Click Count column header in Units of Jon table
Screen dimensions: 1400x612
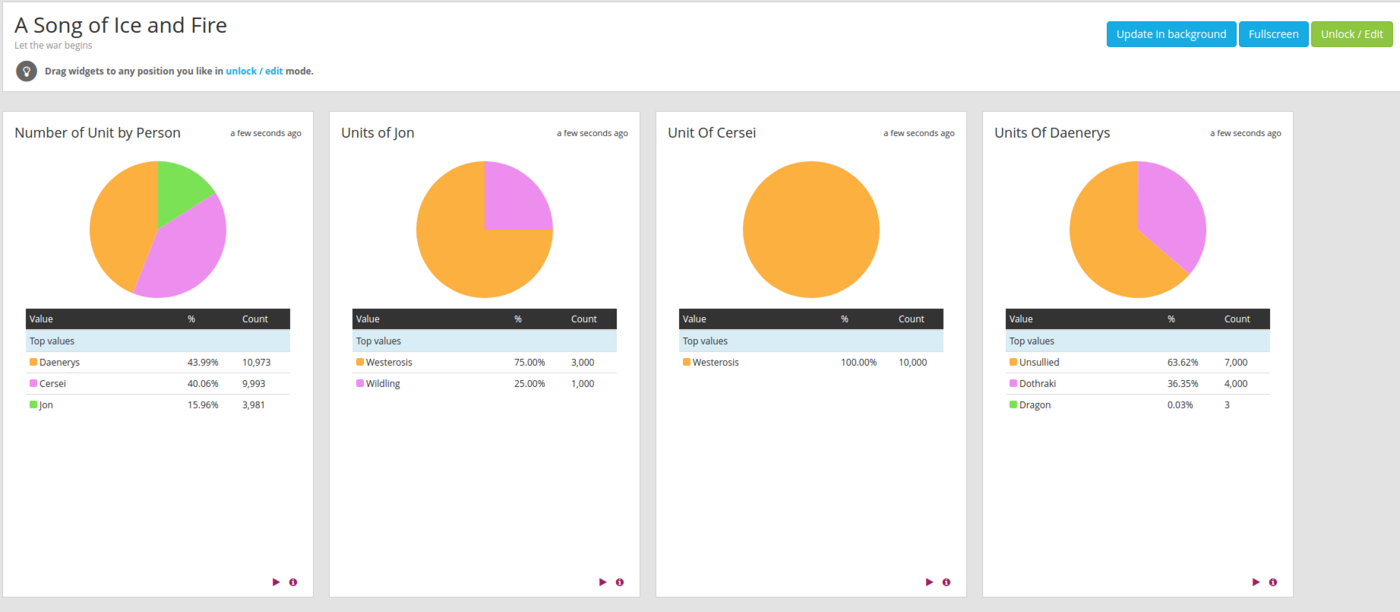click(x=584, y=319)
